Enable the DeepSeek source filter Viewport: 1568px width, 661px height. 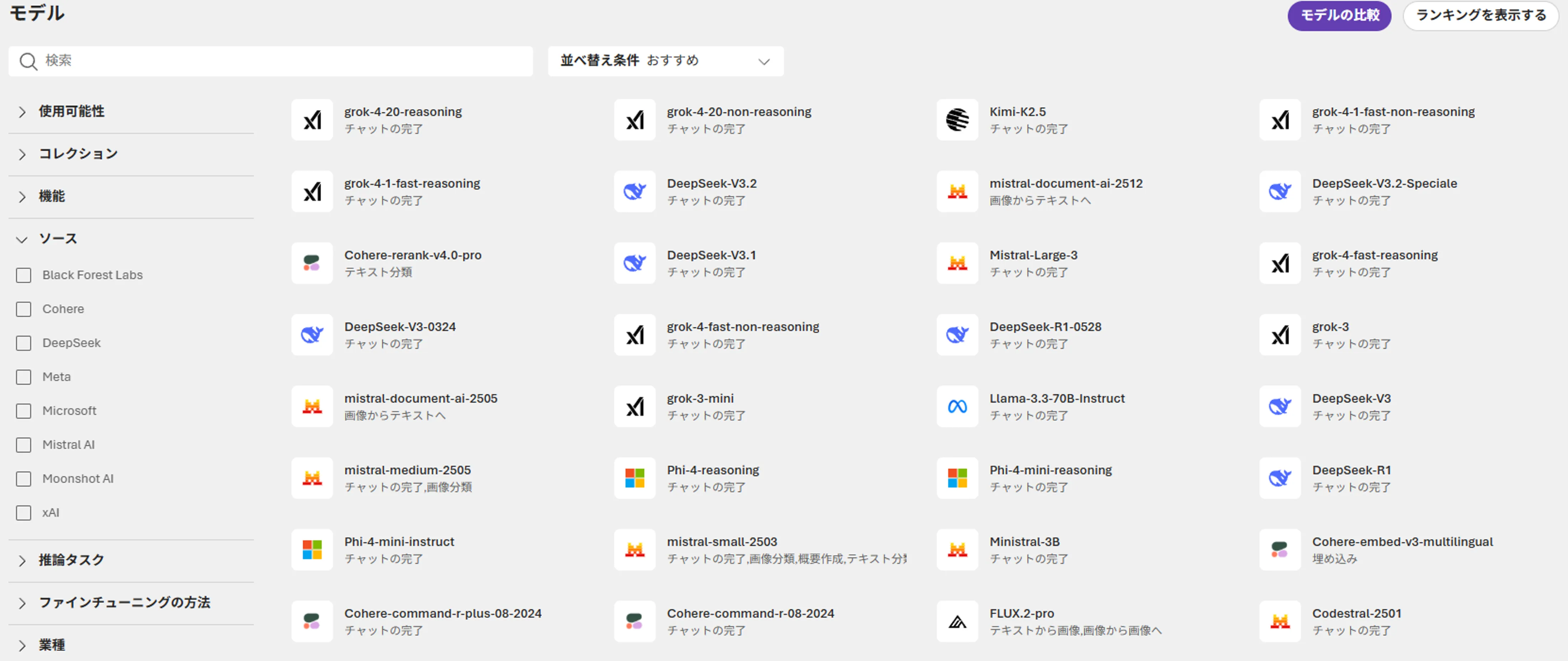pos(24,344)
